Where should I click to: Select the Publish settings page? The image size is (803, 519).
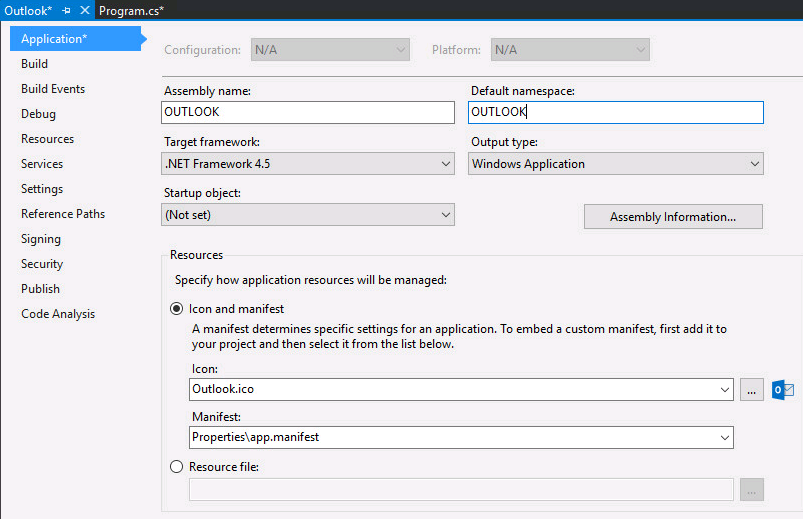(41, 289)
